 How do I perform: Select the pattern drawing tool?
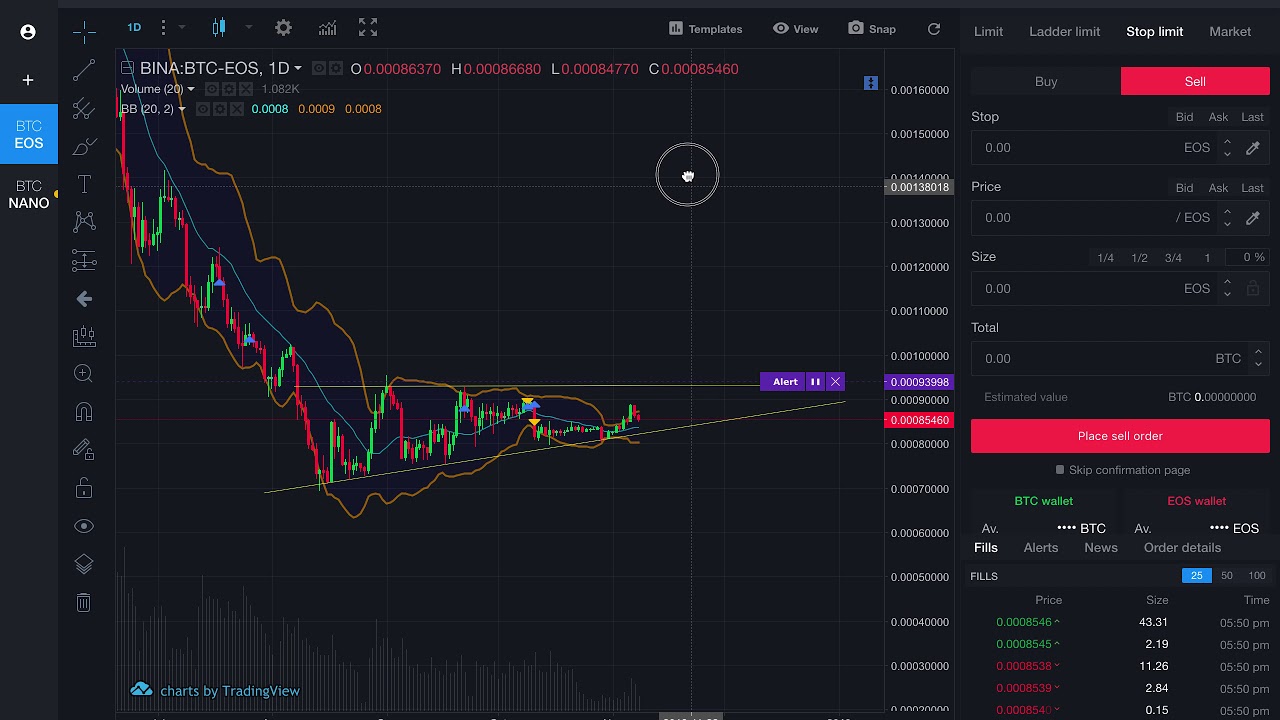[84, 221]
